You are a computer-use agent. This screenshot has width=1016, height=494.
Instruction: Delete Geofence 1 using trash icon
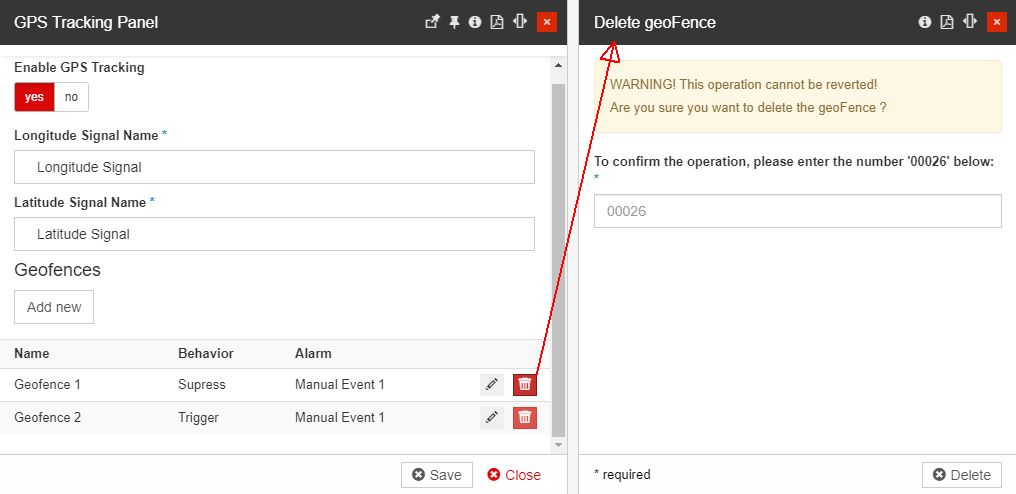click(525, 385)
